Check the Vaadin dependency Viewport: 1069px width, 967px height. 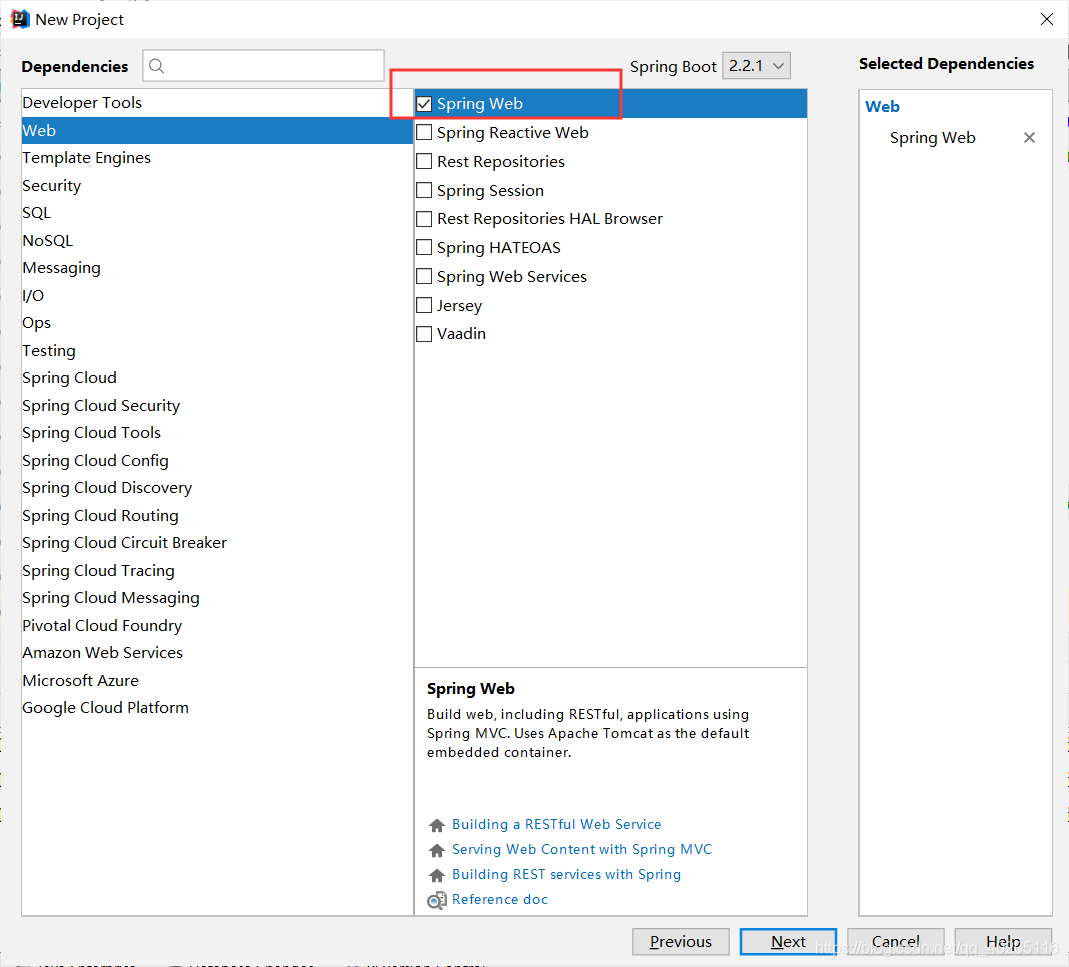pyautogui.click(x=424, y=334)
